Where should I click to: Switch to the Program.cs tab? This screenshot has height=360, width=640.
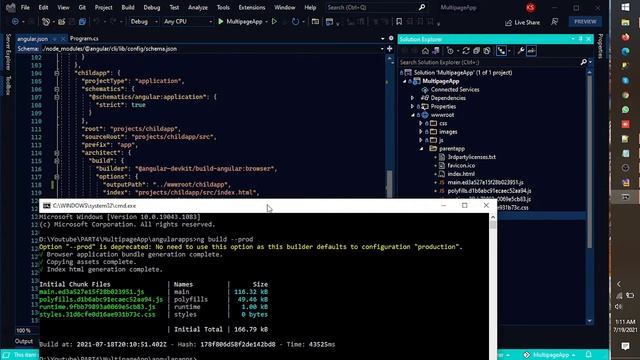(x=84, y=38)
